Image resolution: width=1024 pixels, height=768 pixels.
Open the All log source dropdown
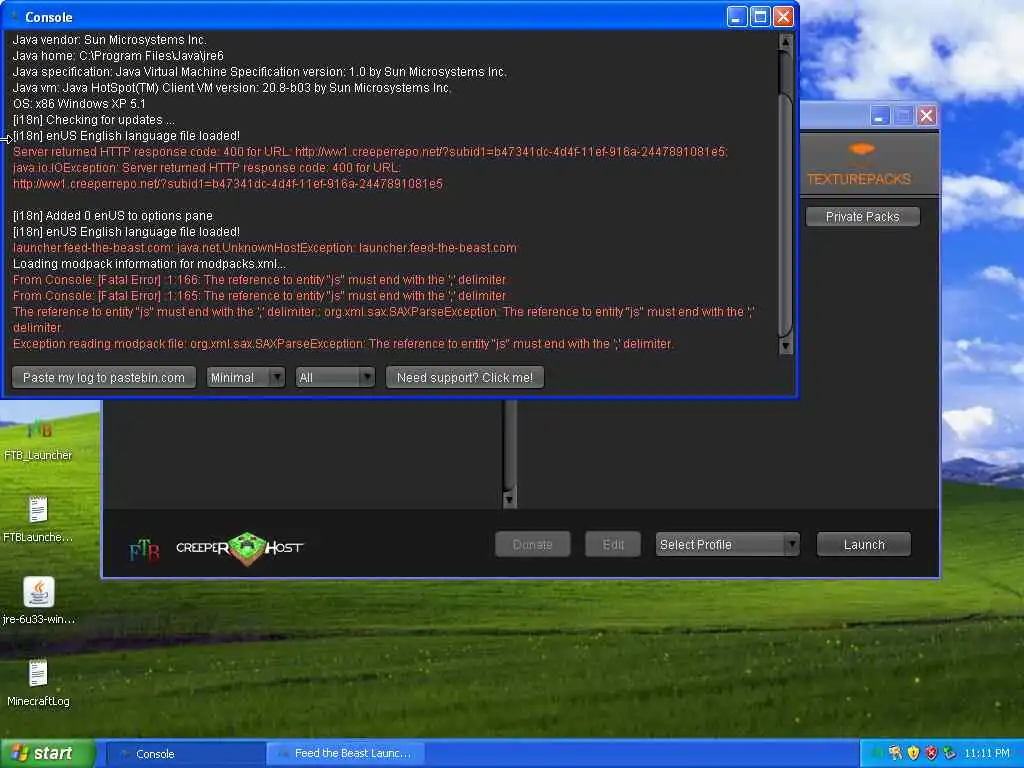pos(335,377)
